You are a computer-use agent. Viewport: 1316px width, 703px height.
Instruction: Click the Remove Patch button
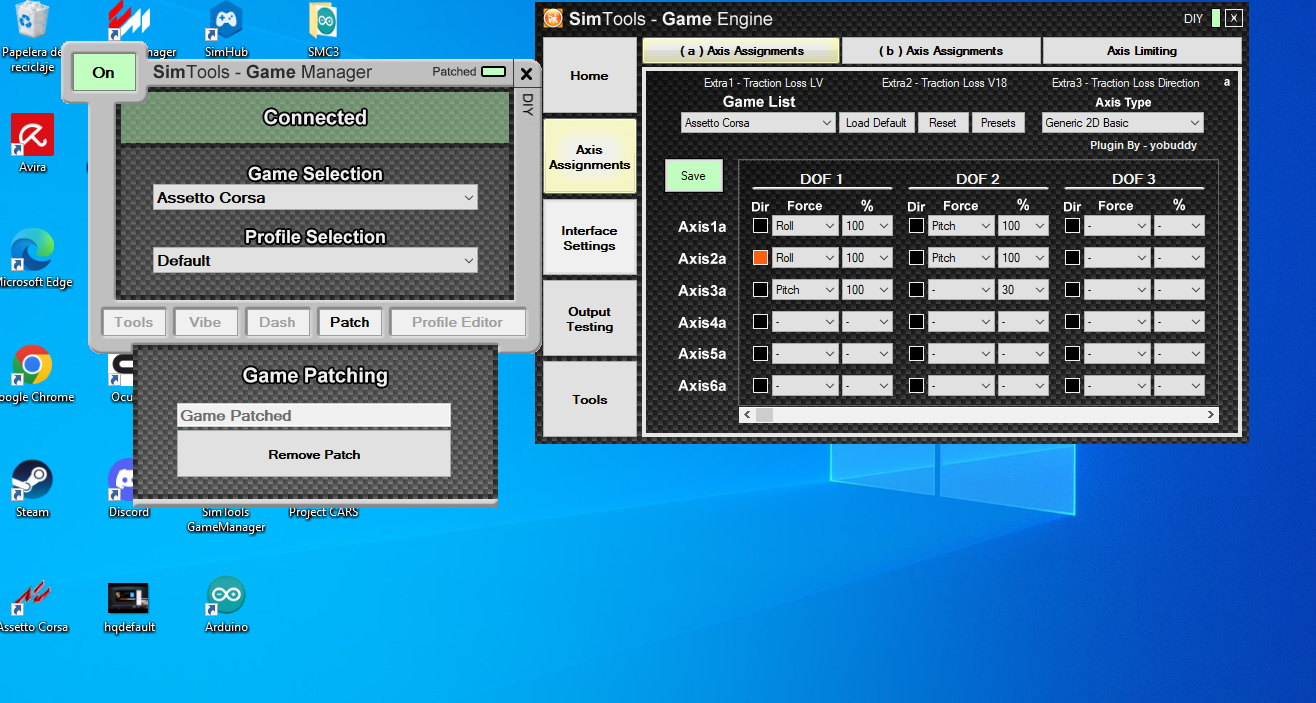[x=314, y=454]
